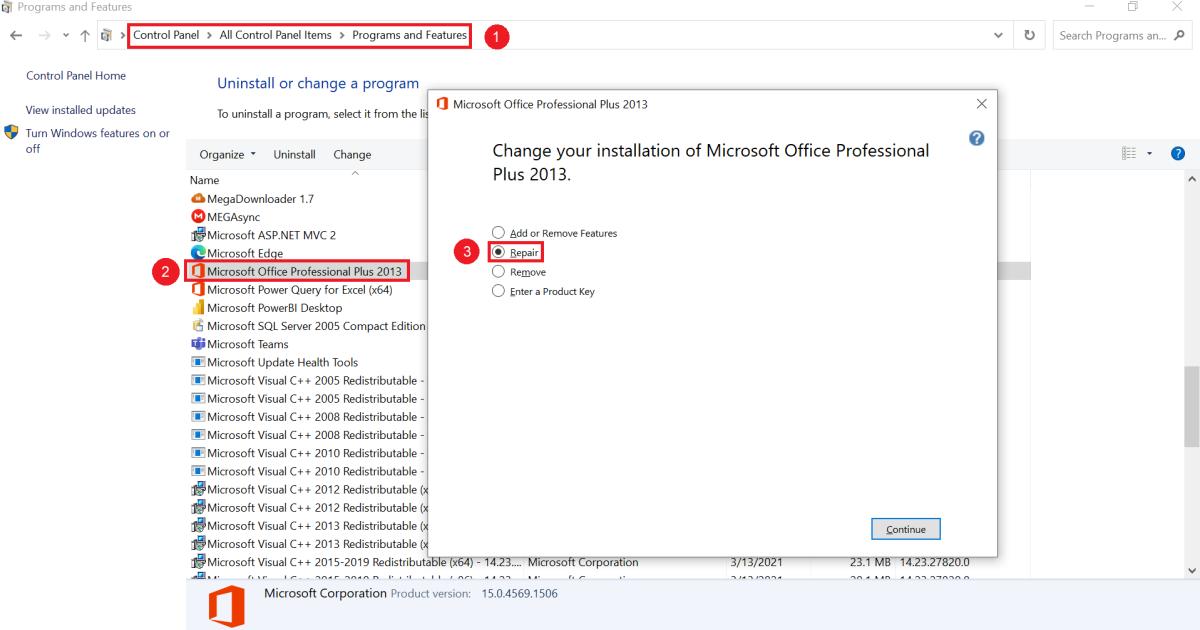This screenshot has height=630, width=1200.
Task: Expand the view options dropdown arrow
Action: pos(1152,154)
